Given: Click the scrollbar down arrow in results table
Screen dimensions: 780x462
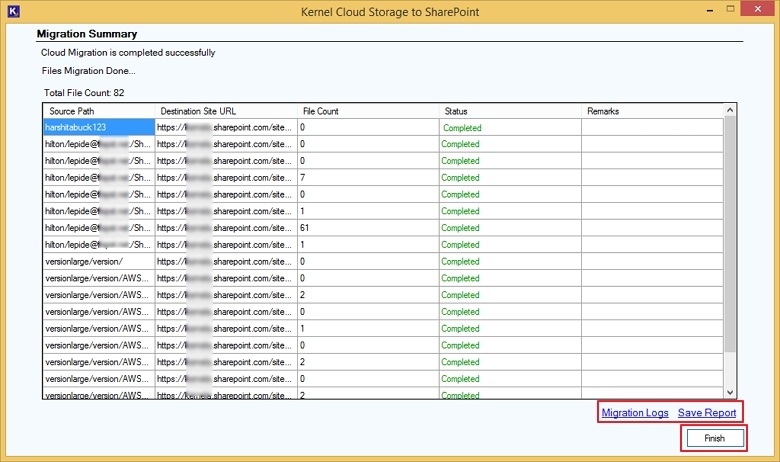Looking at the screenshot, I should pos(730,392).
